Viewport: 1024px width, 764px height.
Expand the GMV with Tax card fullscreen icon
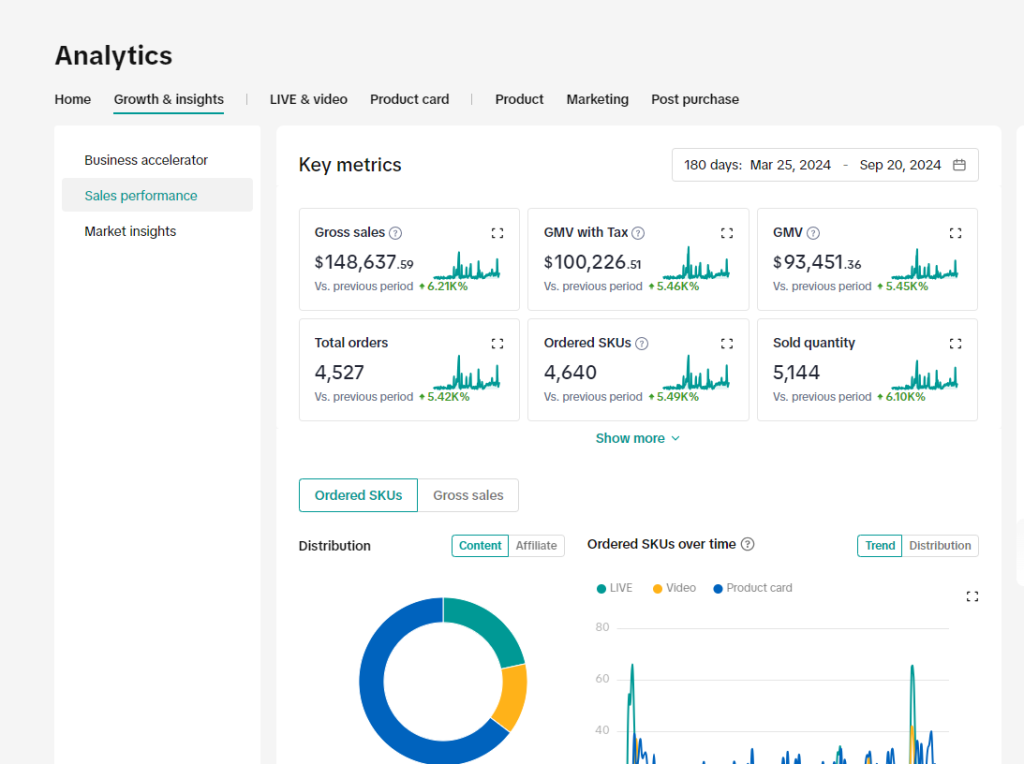click(x=727, y=233)
